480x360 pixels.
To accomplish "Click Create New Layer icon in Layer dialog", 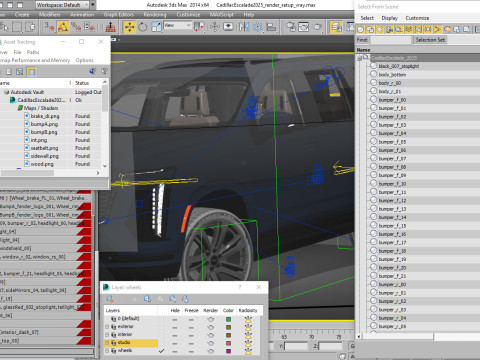I will tap(110, 299).
